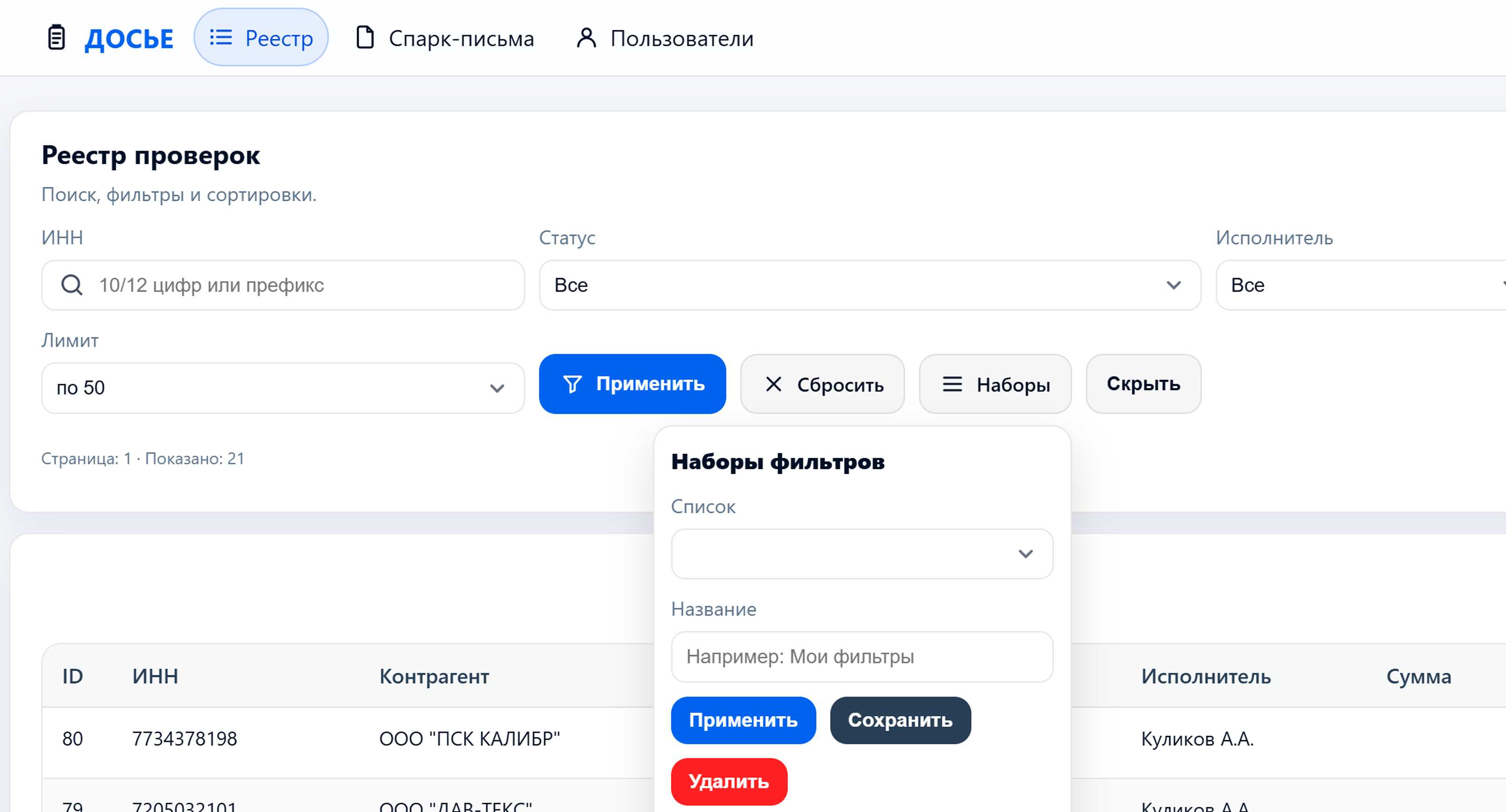Click the red Удалить button
Screen dimensions: 1506x812
point(729,782)
